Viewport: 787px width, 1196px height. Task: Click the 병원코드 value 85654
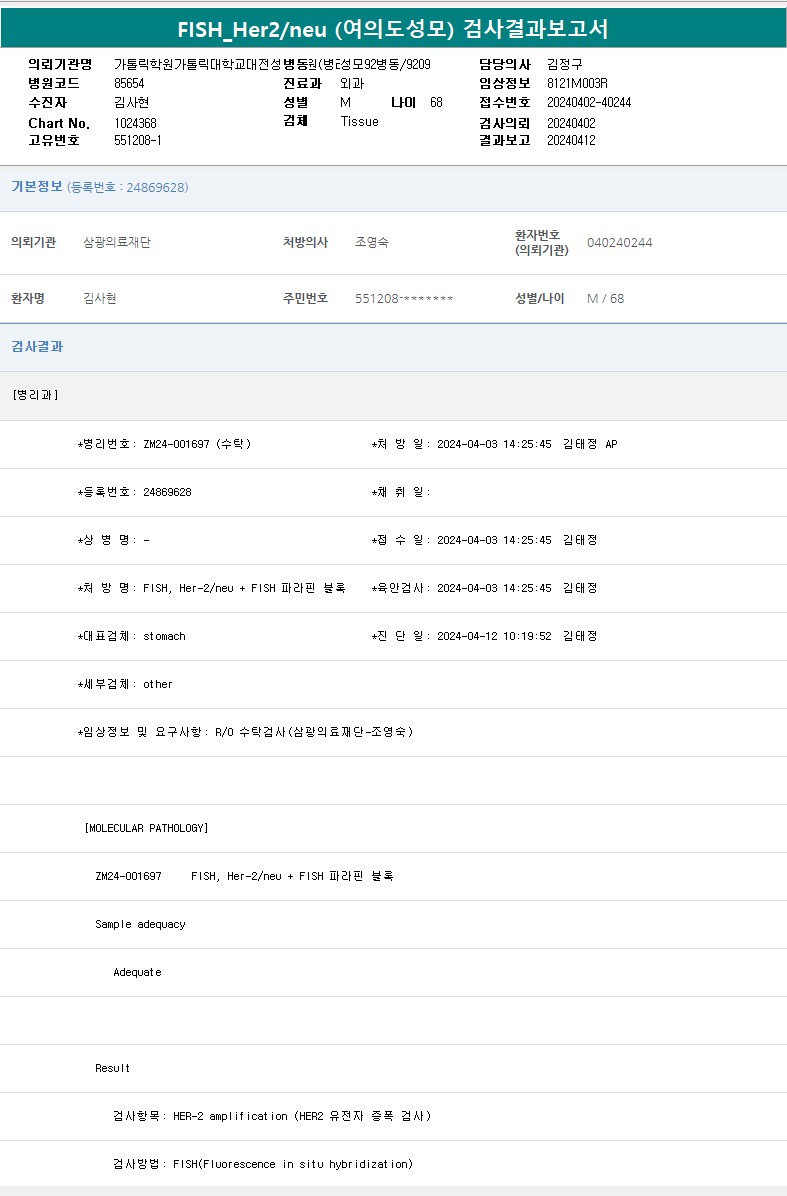(x=129, y=84)
